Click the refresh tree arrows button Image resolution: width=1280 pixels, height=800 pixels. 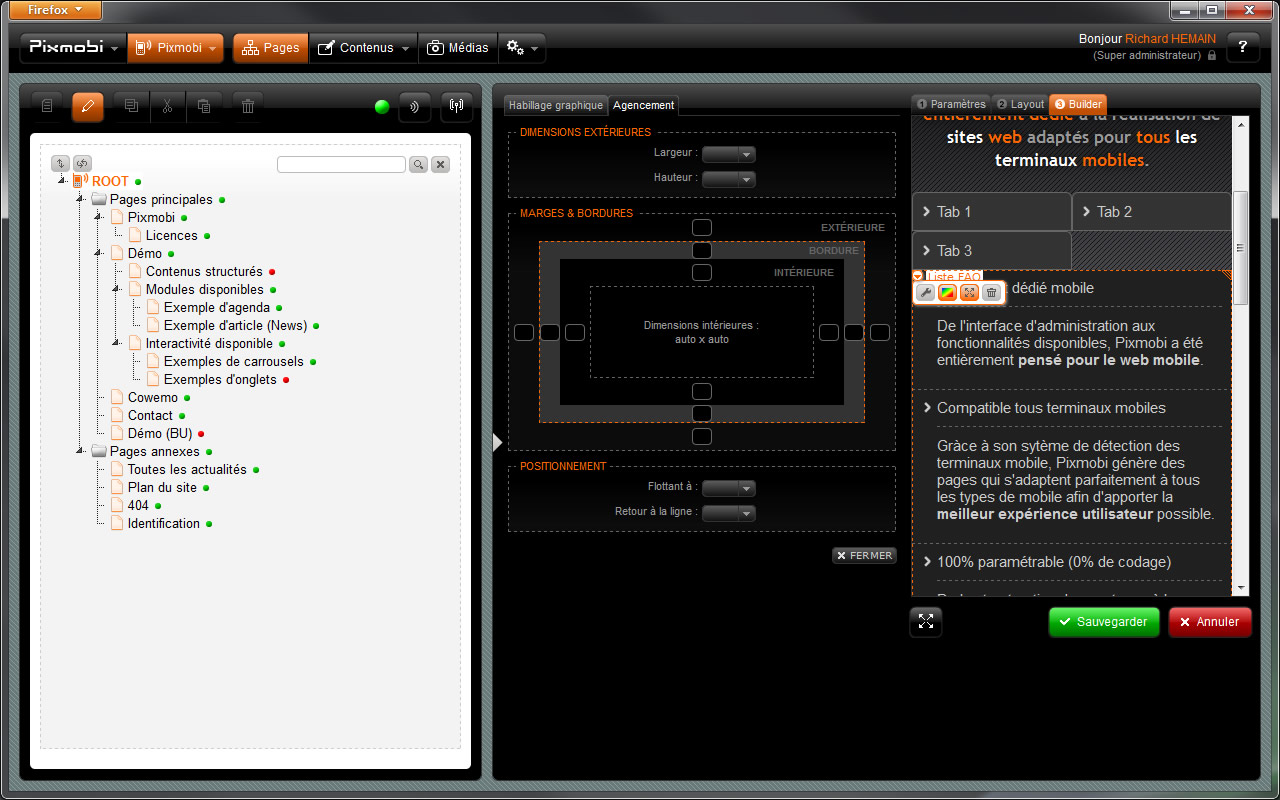point(82,163)
